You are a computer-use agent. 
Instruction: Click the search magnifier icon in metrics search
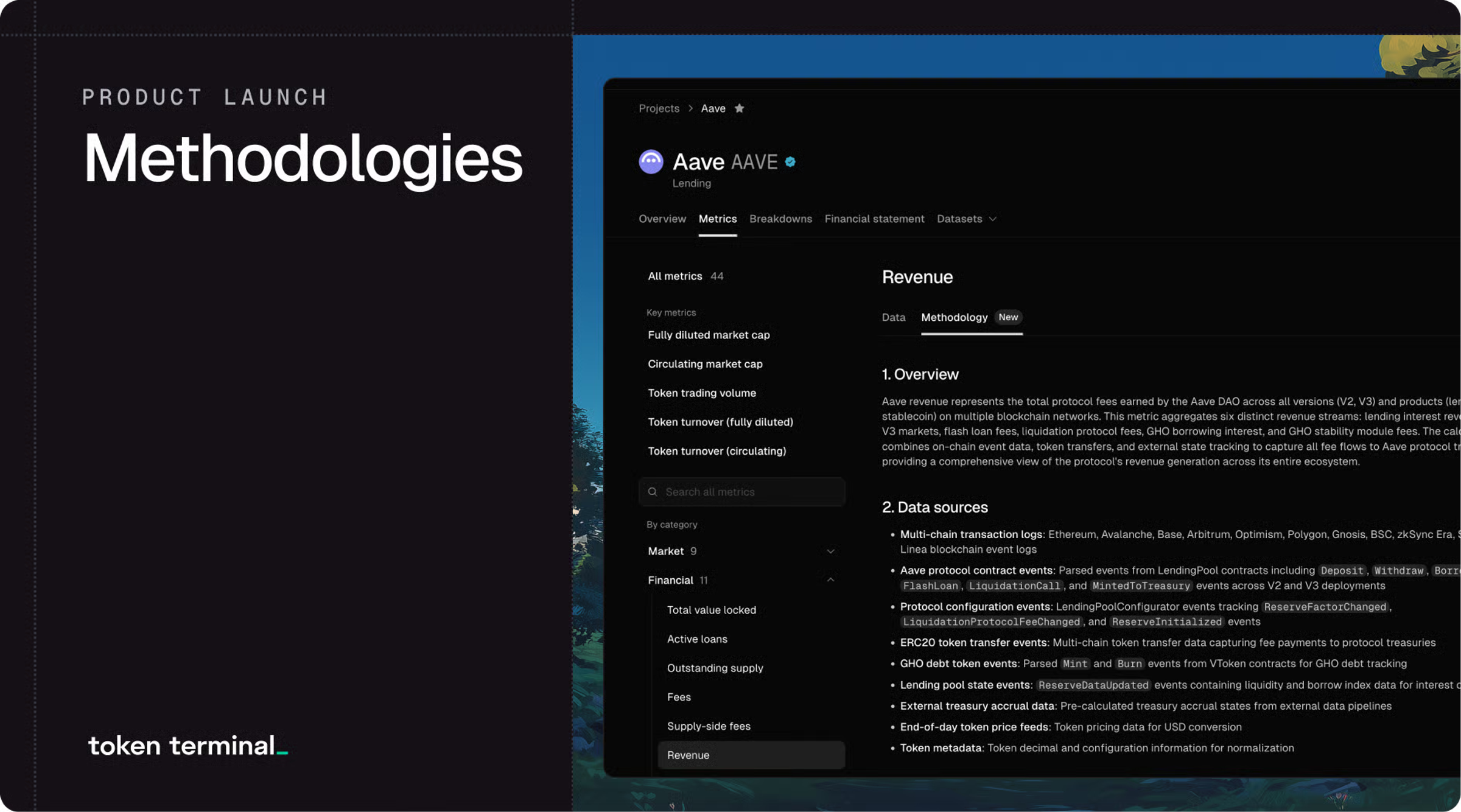click(653, 492)
